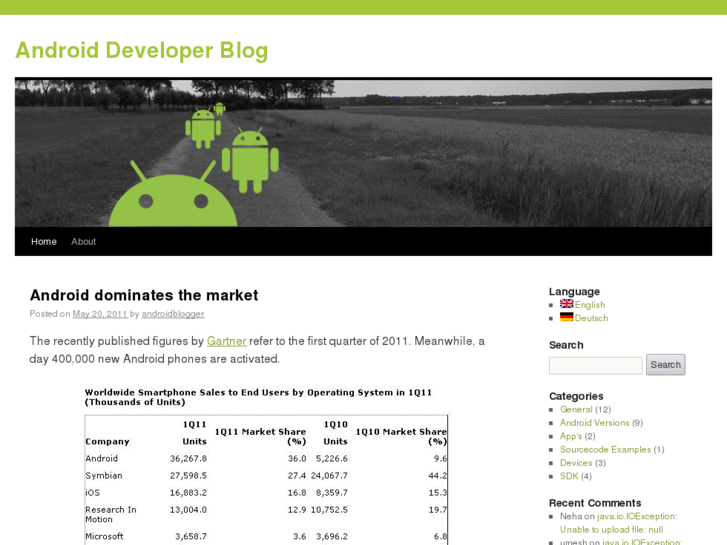The image size is (727, 545).
Task: Click the table value 16,883.2 for iOS
Action: click(x=188, y=493)
